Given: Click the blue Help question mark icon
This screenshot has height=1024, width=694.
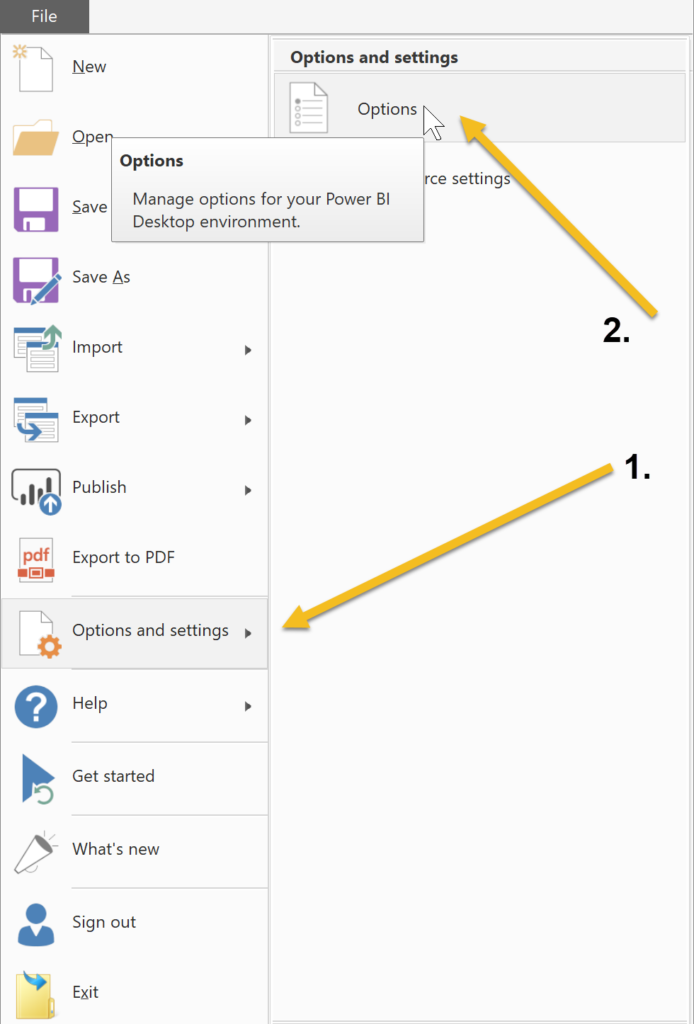Looking at the screenshot, I should (x=36, y=706).
